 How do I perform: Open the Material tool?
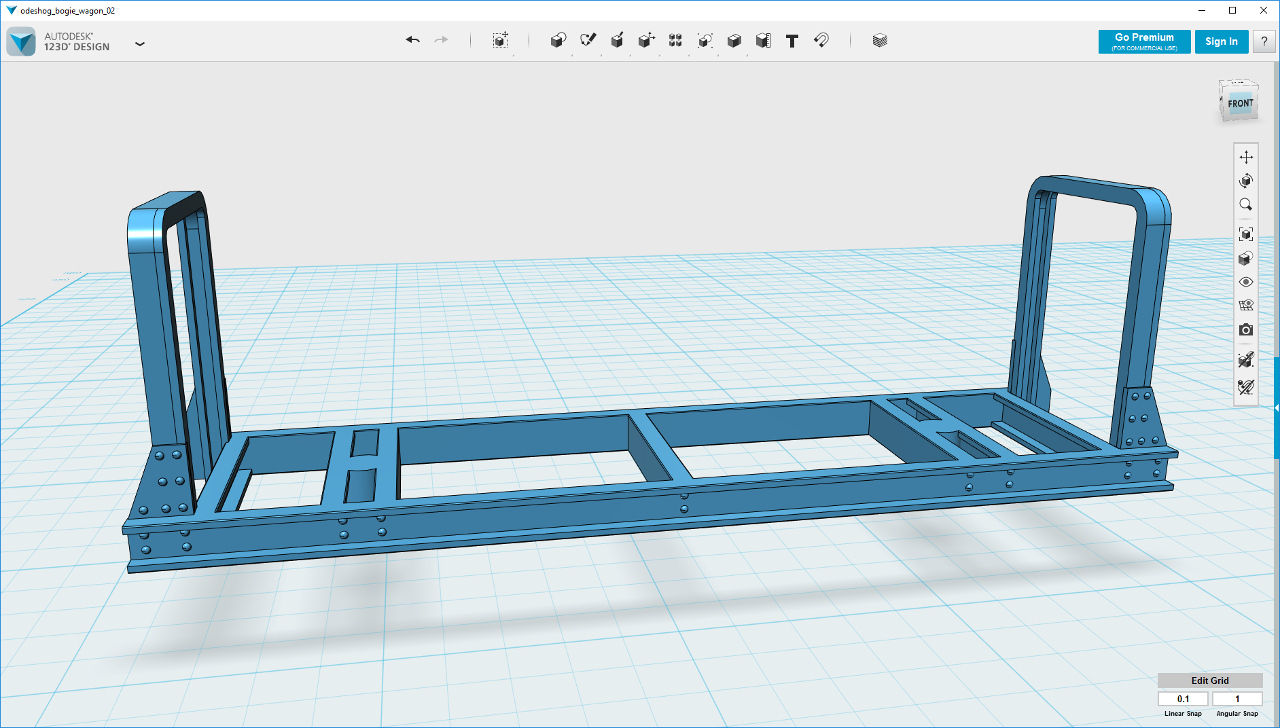[879, 41]
